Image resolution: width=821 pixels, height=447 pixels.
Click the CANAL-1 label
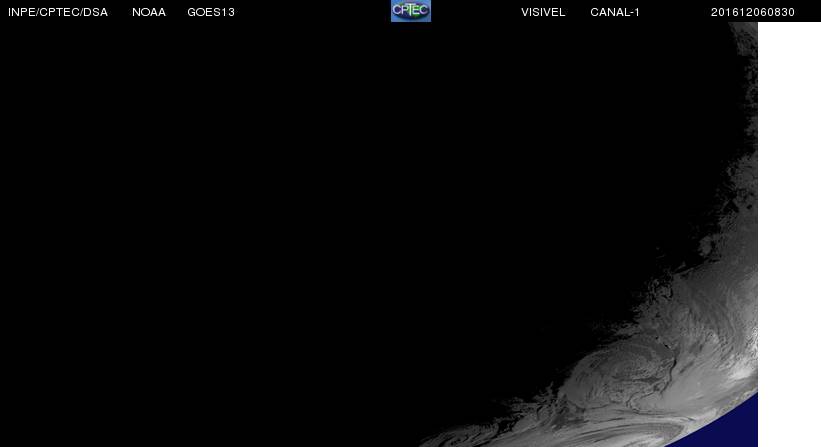pos(615,12)
